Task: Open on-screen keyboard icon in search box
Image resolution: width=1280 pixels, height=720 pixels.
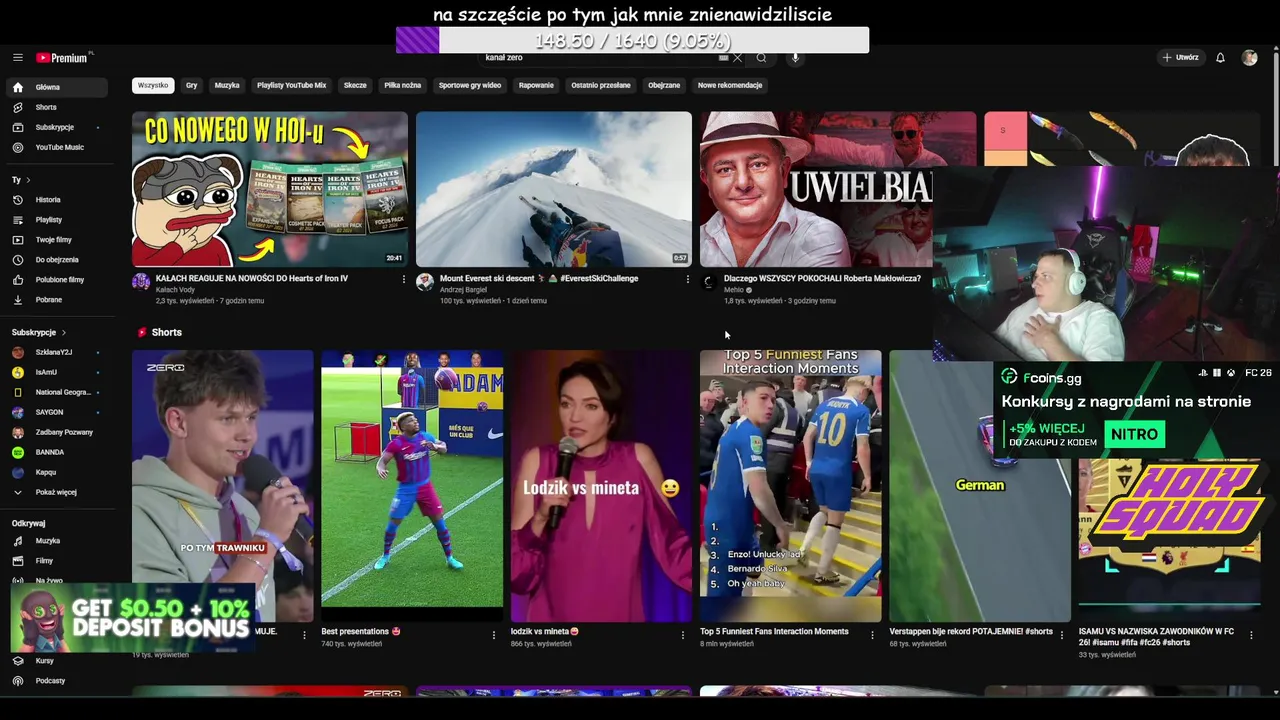Action: tap(724, 58)
